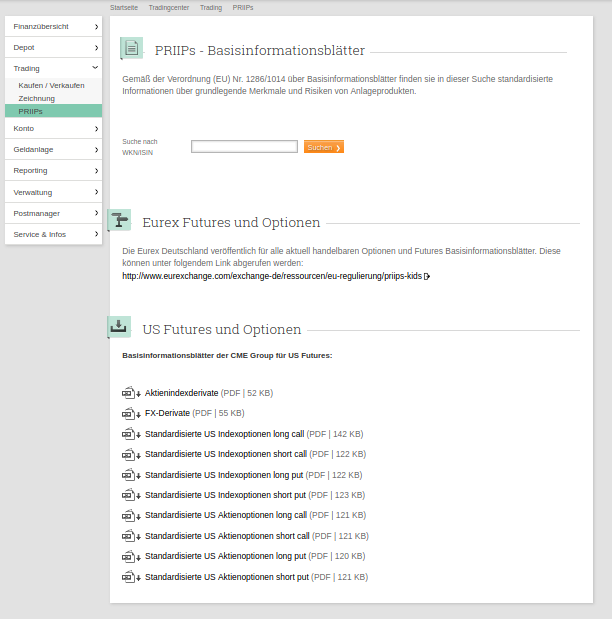Screen dimensions: 612x619
Task: Click the PRIIPs document icon in header
Action: coord(131,48)
